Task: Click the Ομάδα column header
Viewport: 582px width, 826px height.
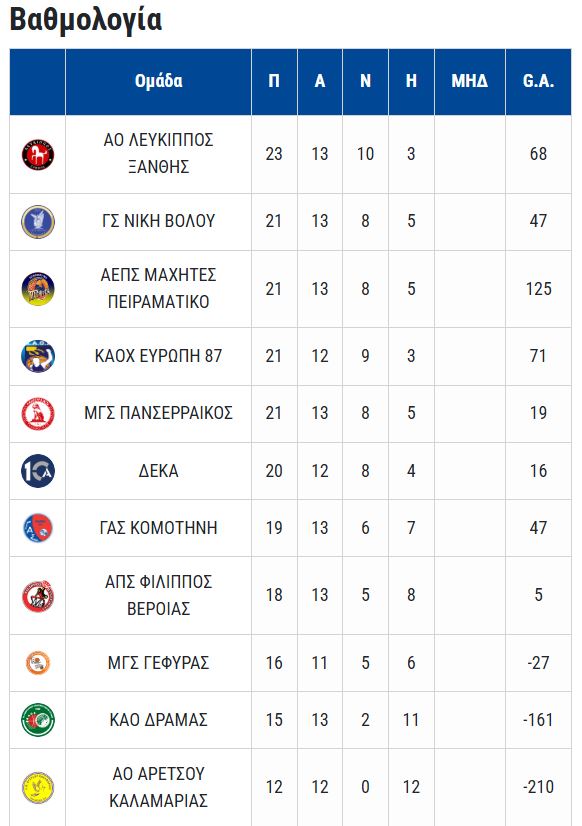Action: pyautogui.click(x=158, y=82)
